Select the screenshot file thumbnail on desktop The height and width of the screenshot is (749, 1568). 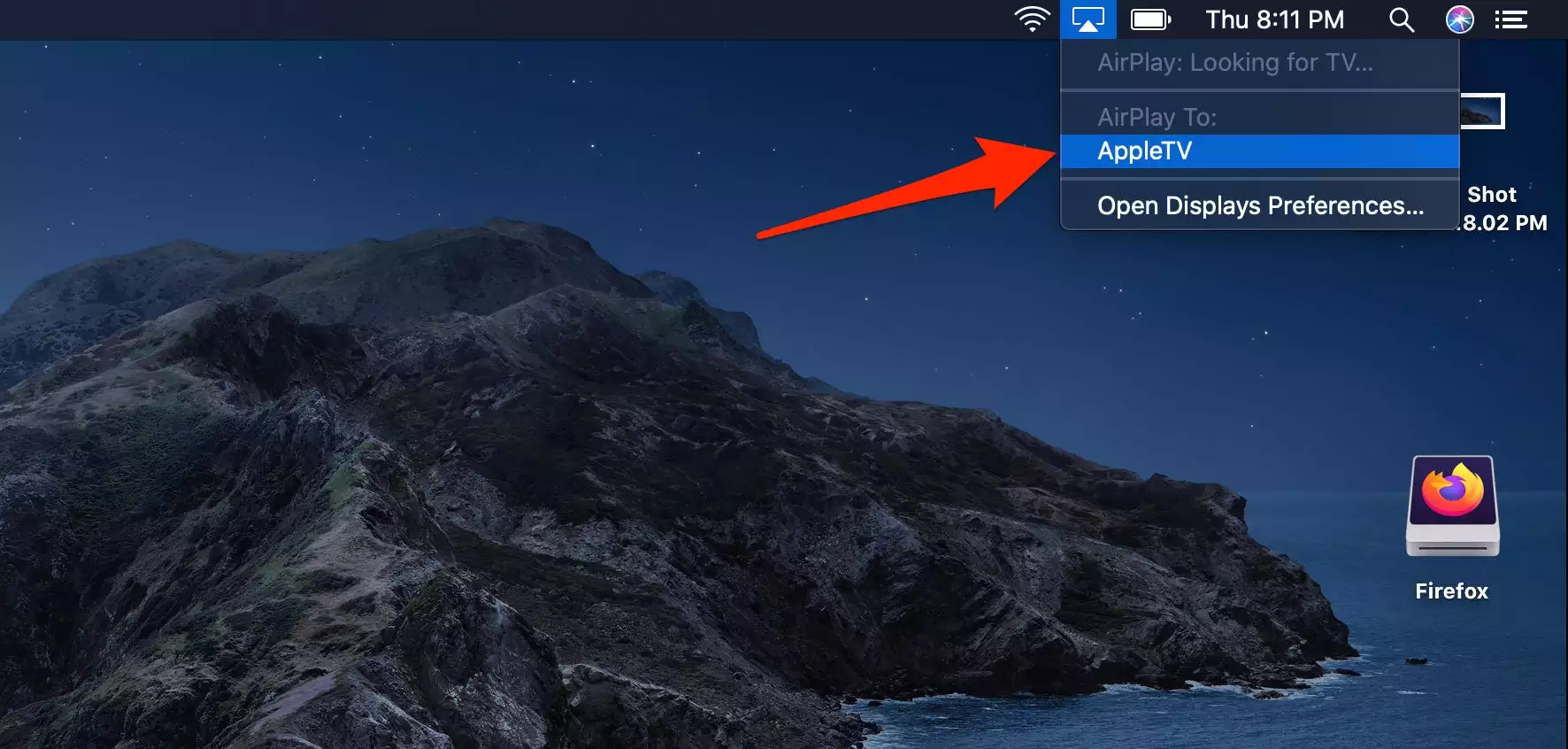point(1483,112)
